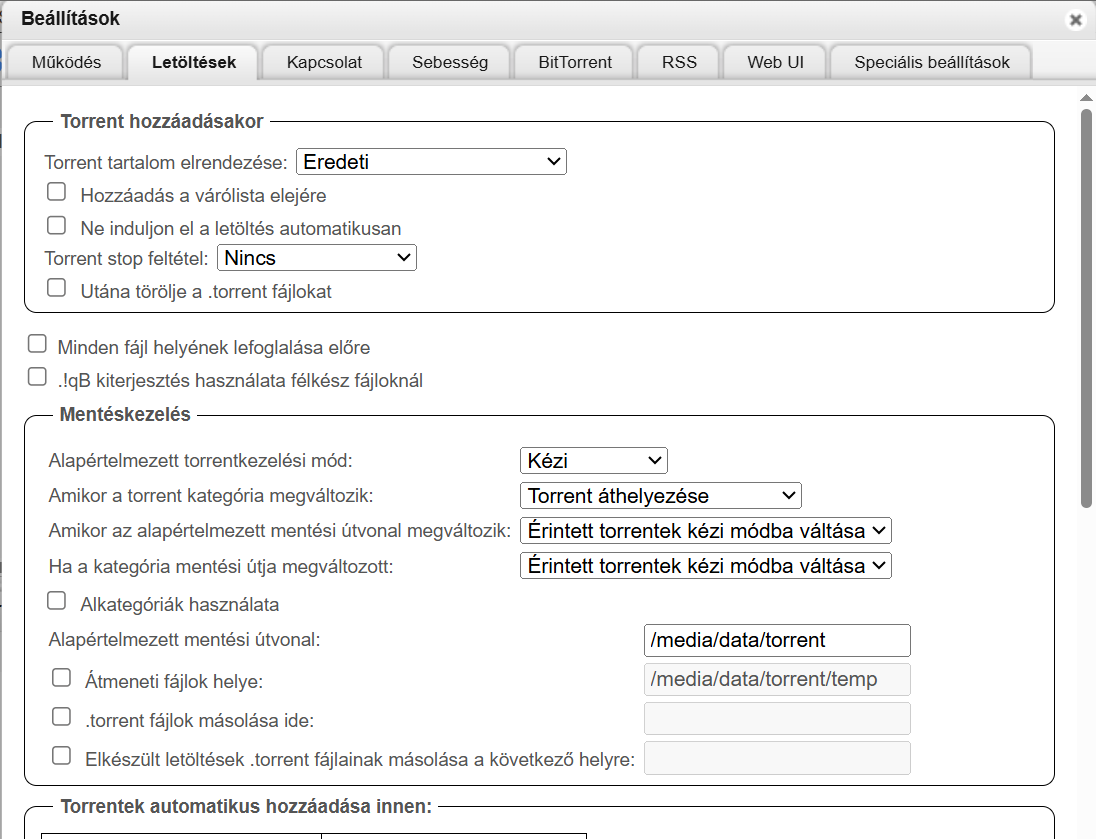This screenshot has width=1096, height=839.
Task: Click the Alapértelmezett mentési útvonal field
Action: [777, 640]
